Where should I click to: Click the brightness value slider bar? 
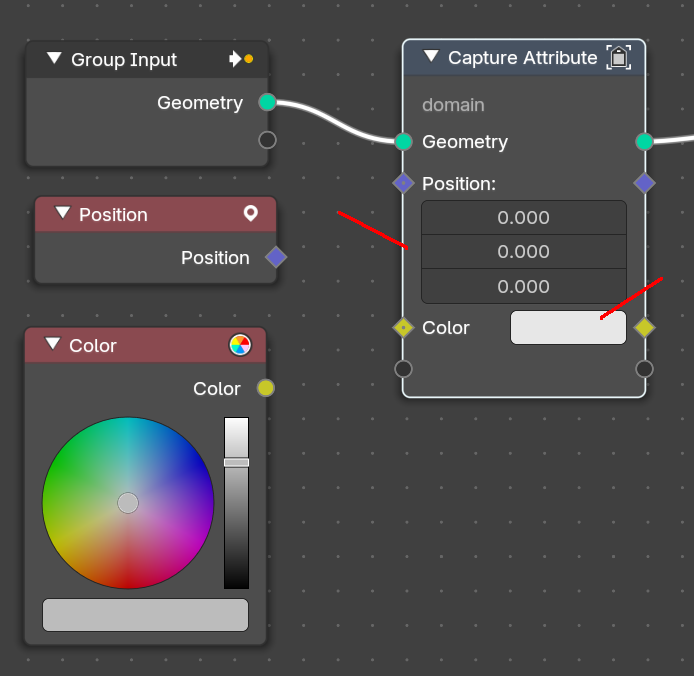tap(236, 503)
